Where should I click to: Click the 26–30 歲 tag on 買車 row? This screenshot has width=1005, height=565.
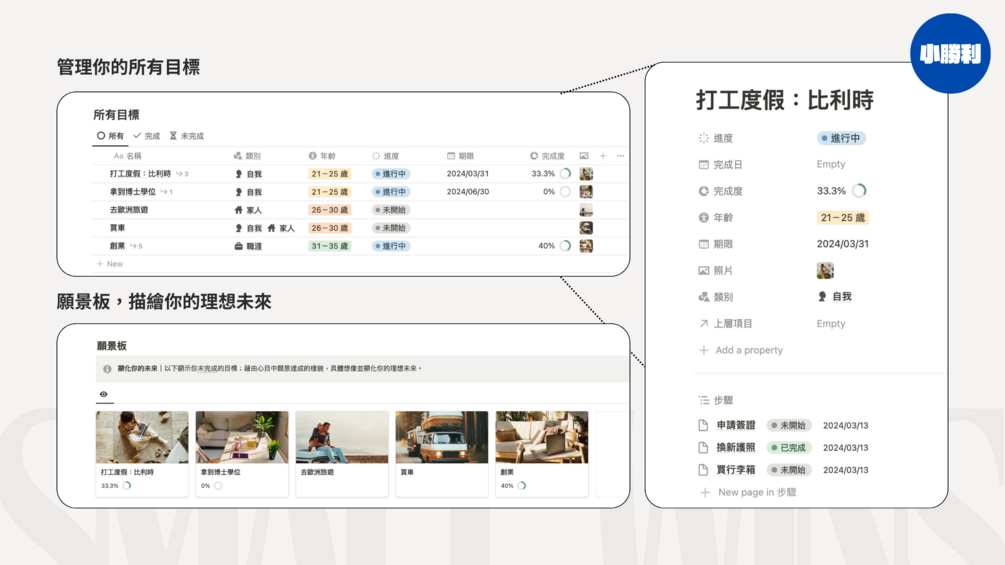point(329,228)
